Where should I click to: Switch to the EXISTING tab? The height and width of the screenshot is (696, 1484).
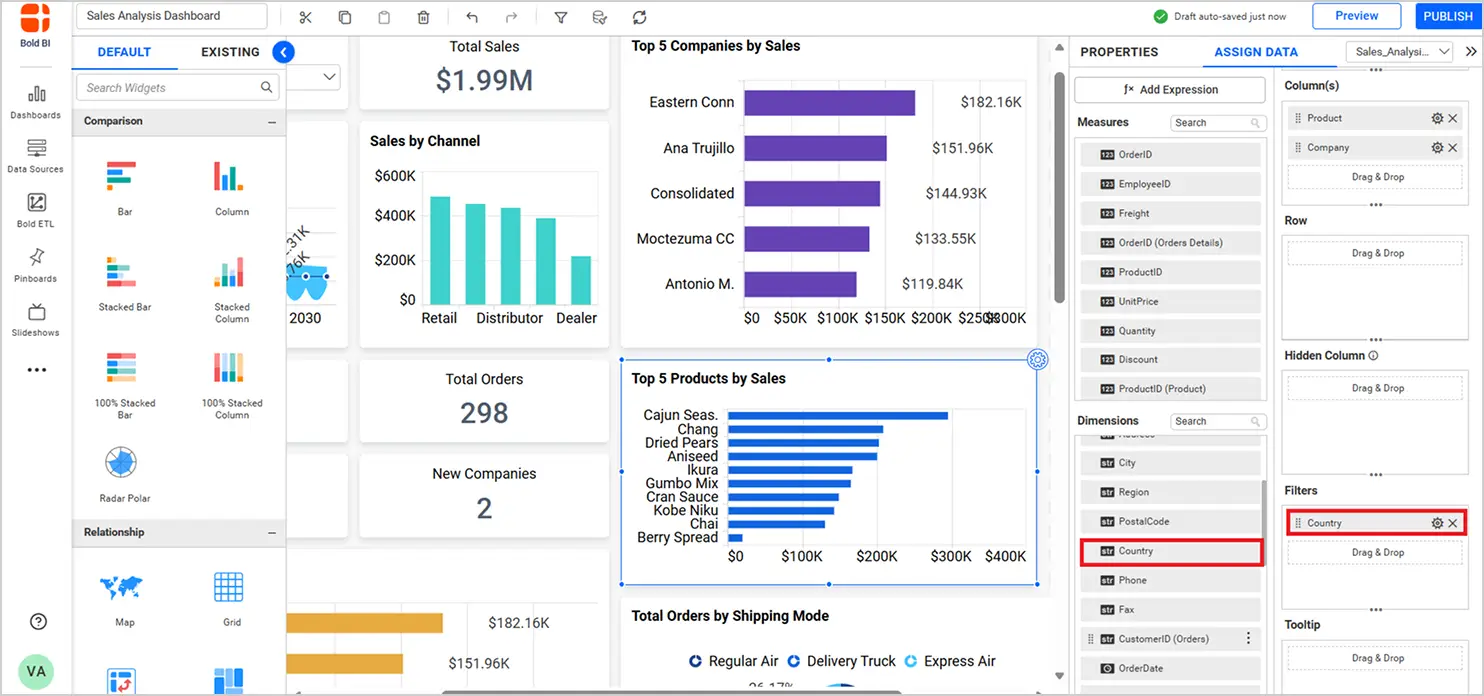[x=230, y=52]
